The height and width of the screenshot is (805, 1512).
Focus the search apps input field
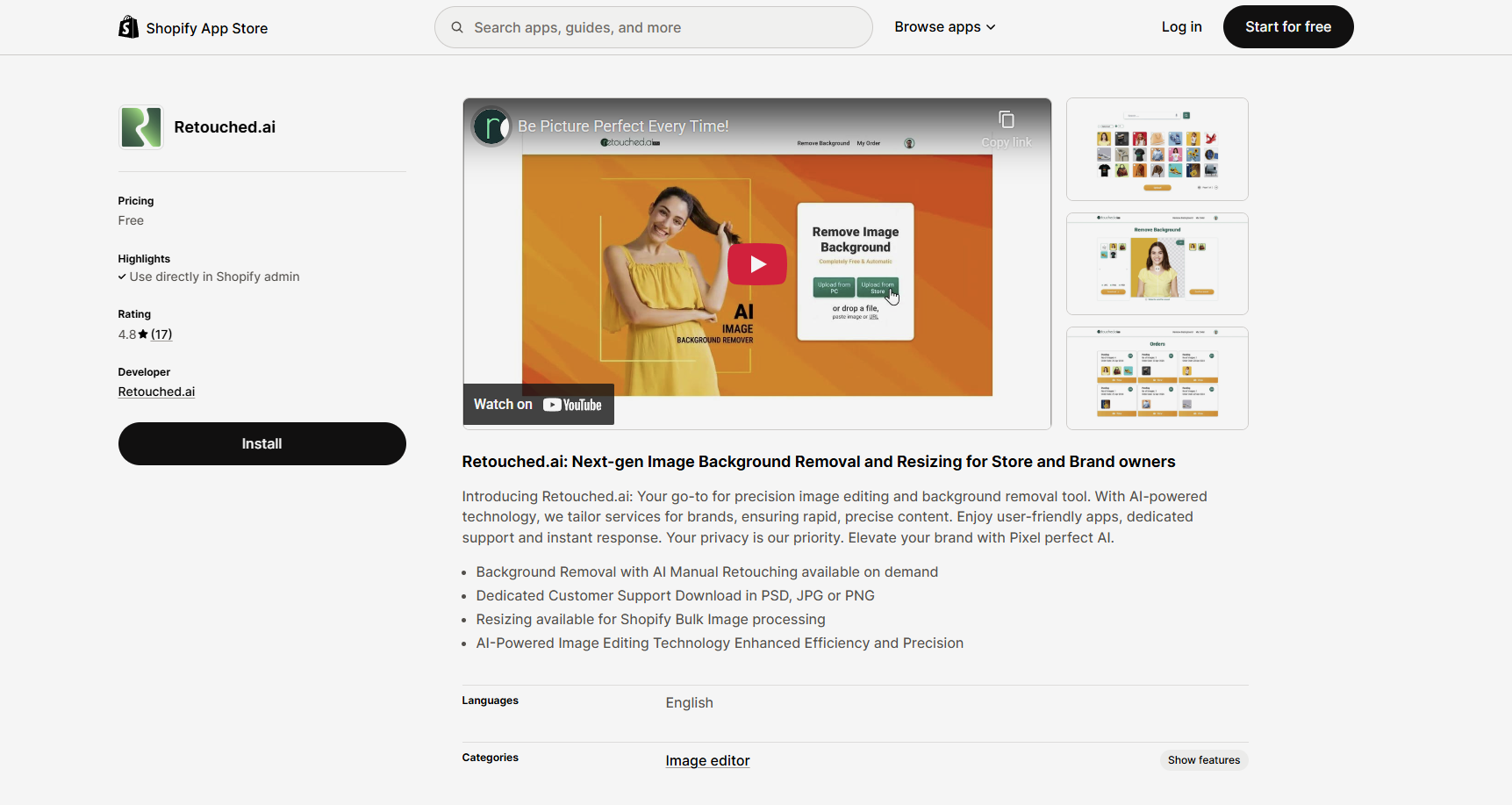pyautogui.click(x=667, y=27)
